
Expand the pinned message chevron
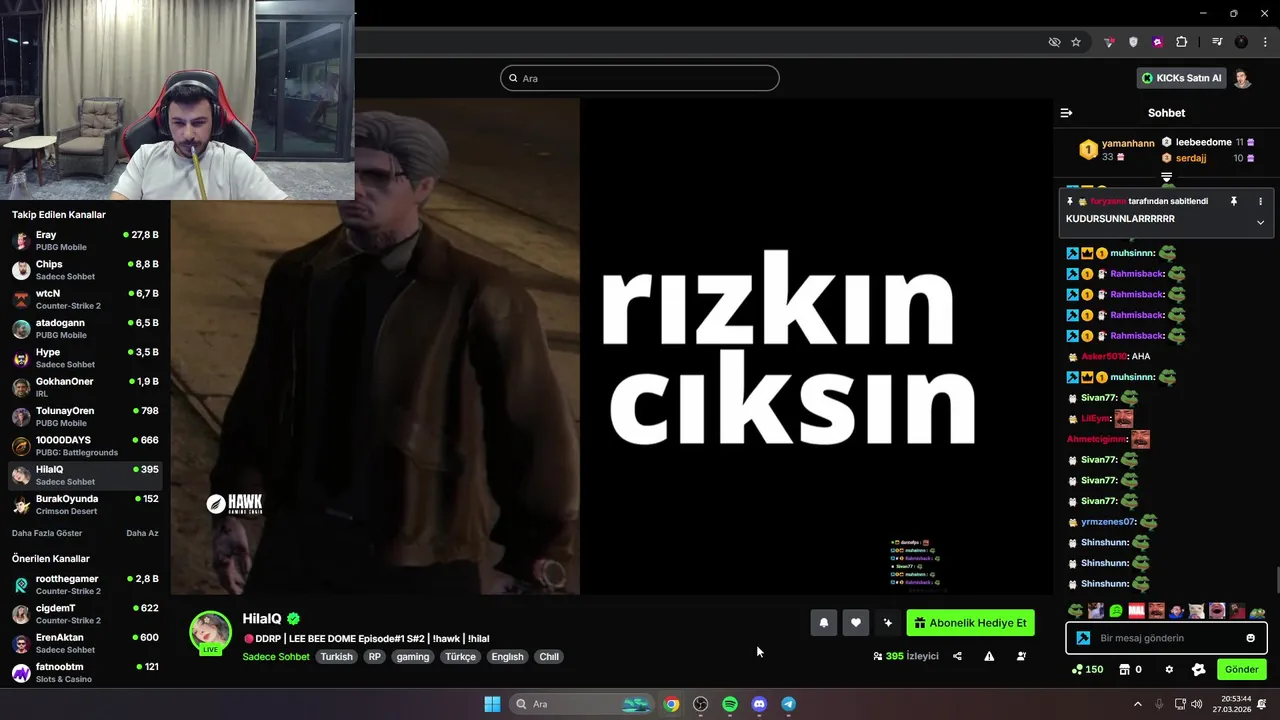click(x=1260, y=222)
